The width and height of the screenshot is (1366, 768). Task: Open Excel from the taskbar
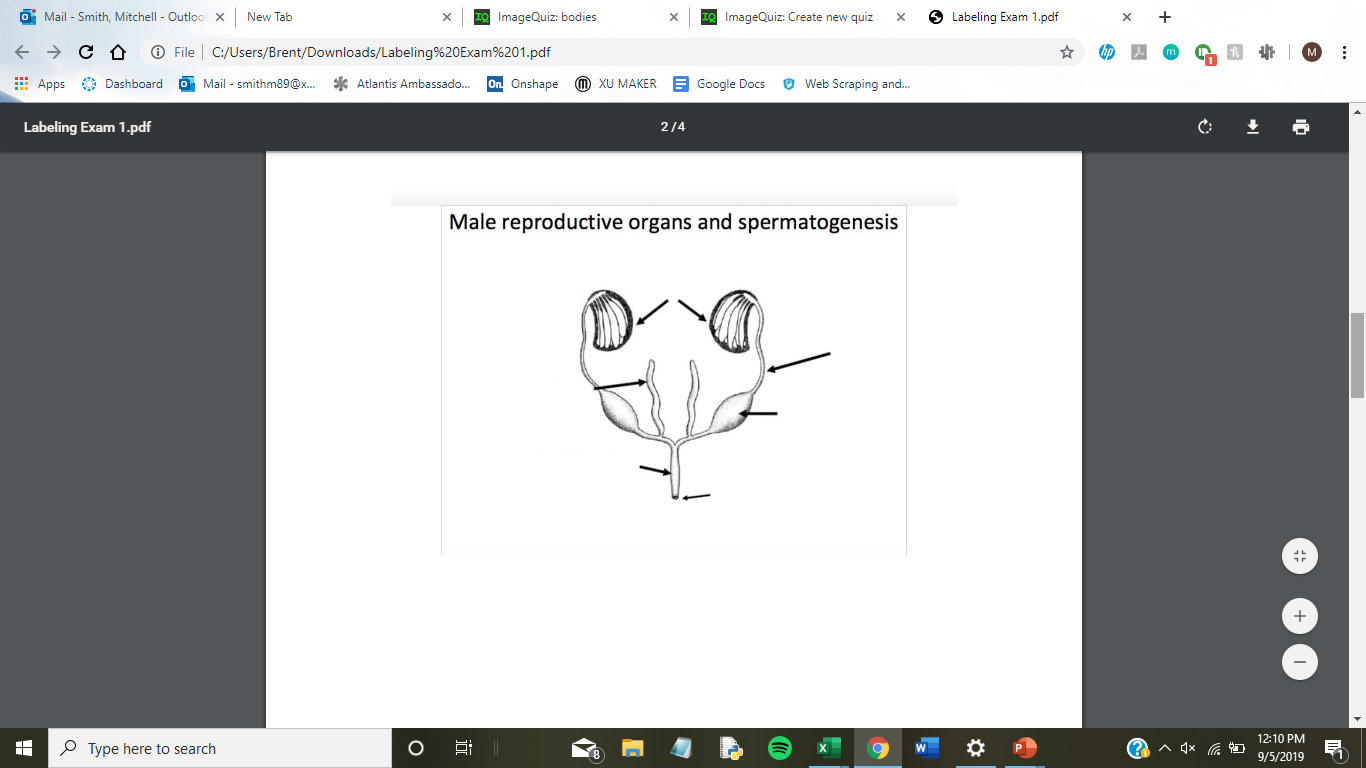829,748
